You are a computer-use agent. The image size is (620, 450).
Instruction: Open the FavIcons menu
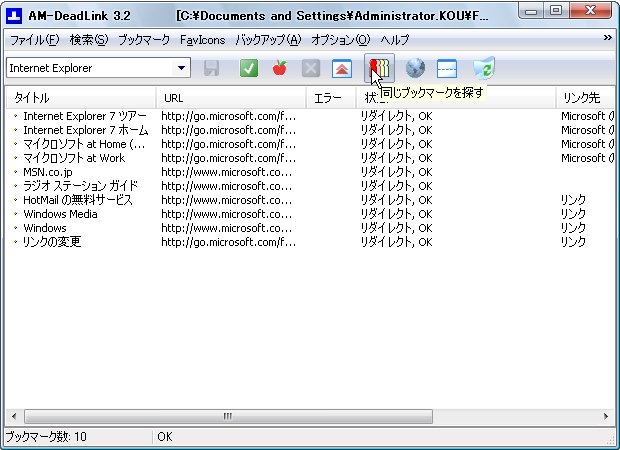[x=202, y=40]
